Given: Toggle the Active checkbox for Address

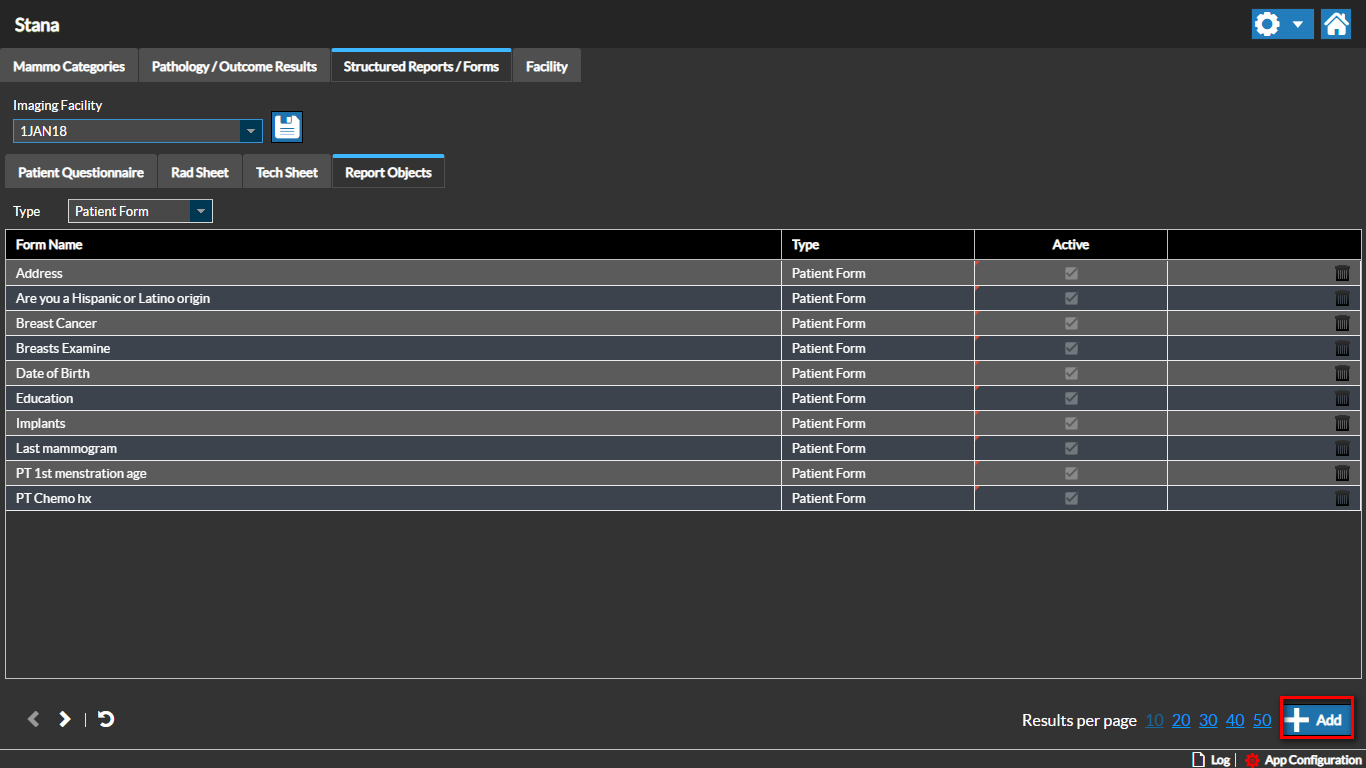Looking at the screenshot, I should click(x=1071, y=273).
